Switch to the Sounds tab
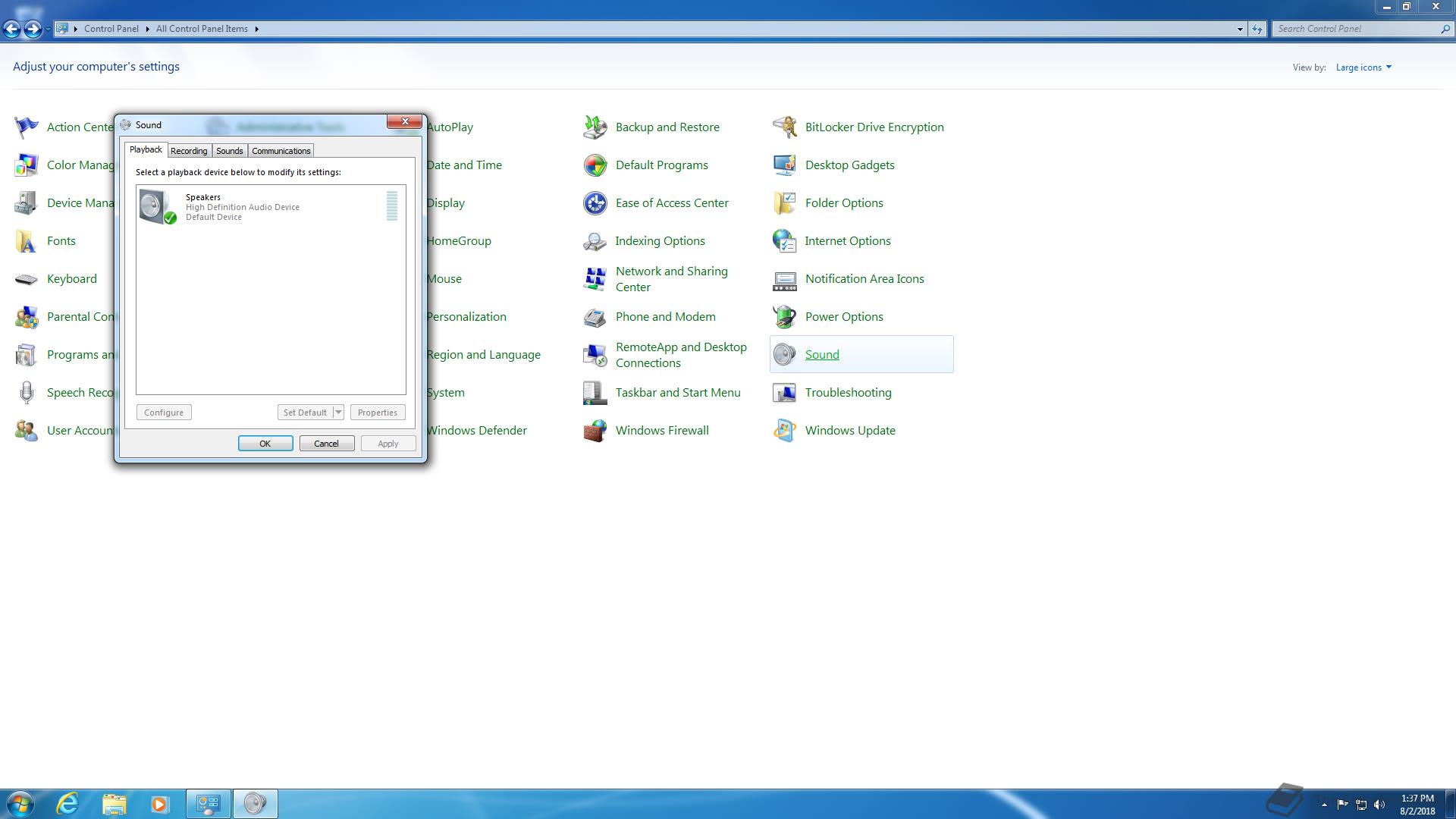The height and width of the screenshot is (819, 1456). (x=230, y=151)
